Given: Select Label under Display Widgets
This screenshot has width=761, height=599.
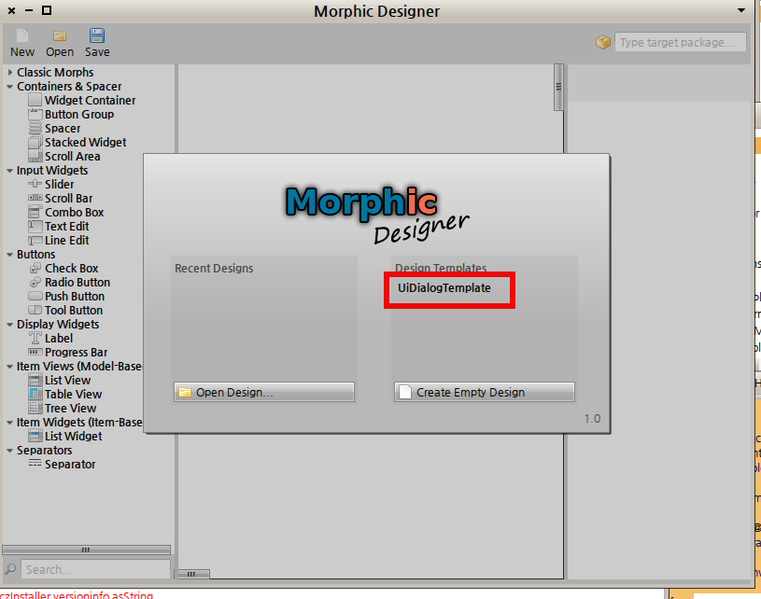Looking at the screenshot, I should coord(58,338).
